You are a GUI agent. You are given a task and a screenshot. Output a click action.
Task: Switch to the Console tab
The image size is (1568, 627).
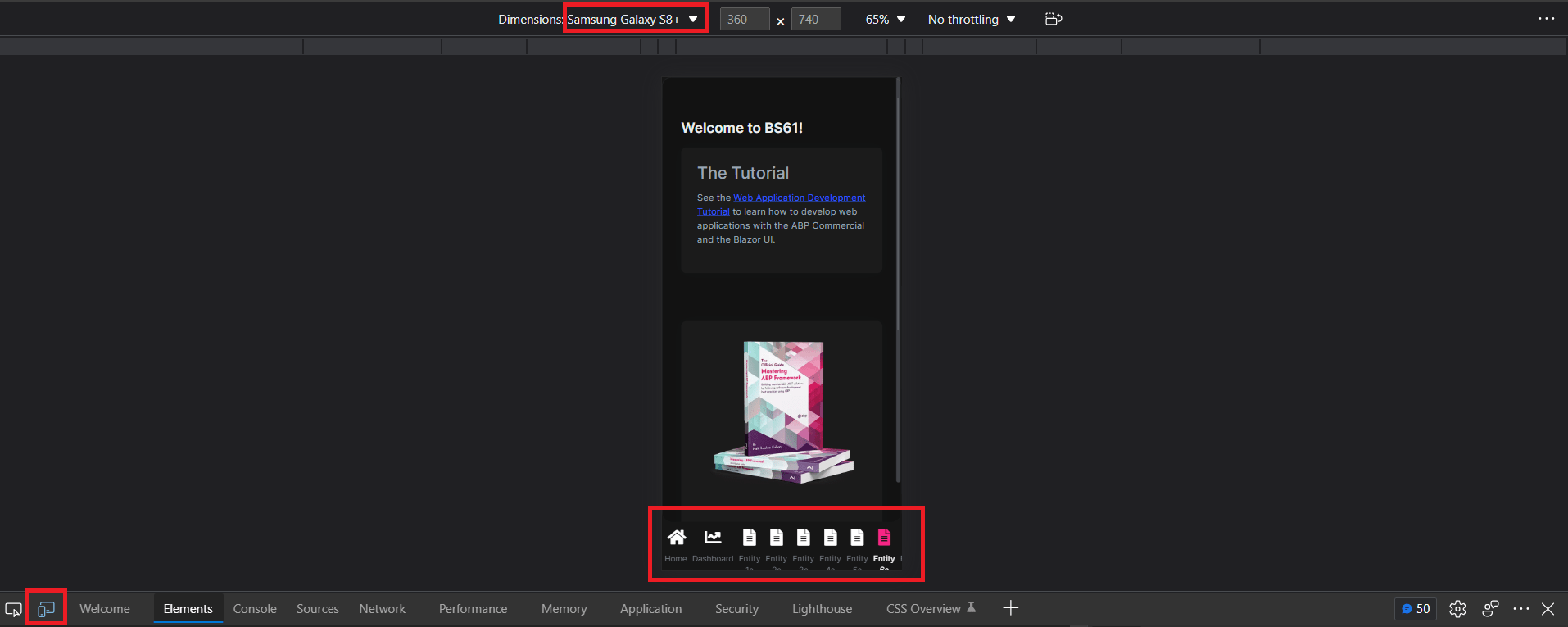(255, 609)
